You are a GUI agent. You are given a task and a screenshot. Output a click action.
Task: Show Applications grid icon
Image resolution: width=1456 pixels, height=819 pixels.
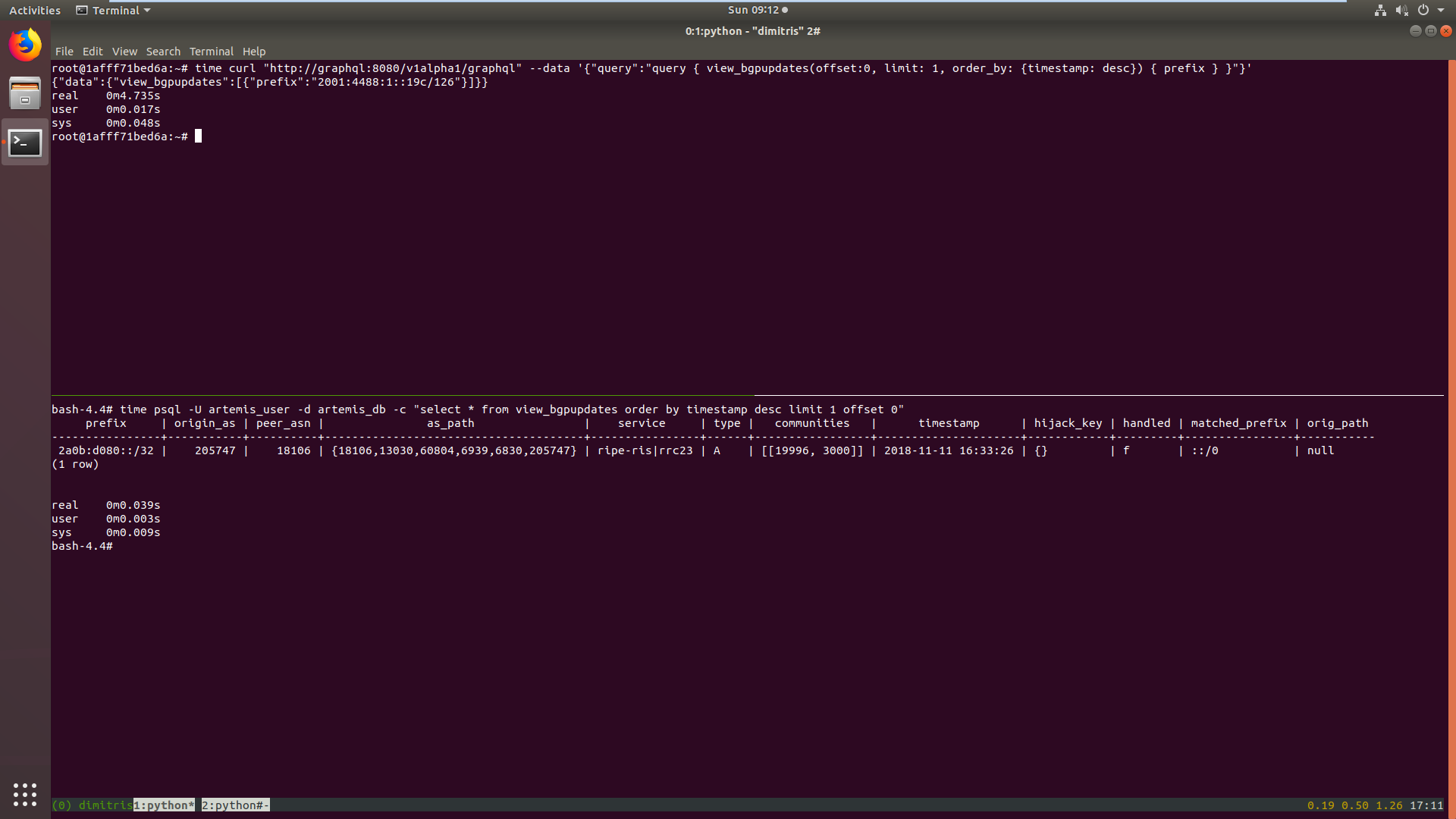pos(25,794)
